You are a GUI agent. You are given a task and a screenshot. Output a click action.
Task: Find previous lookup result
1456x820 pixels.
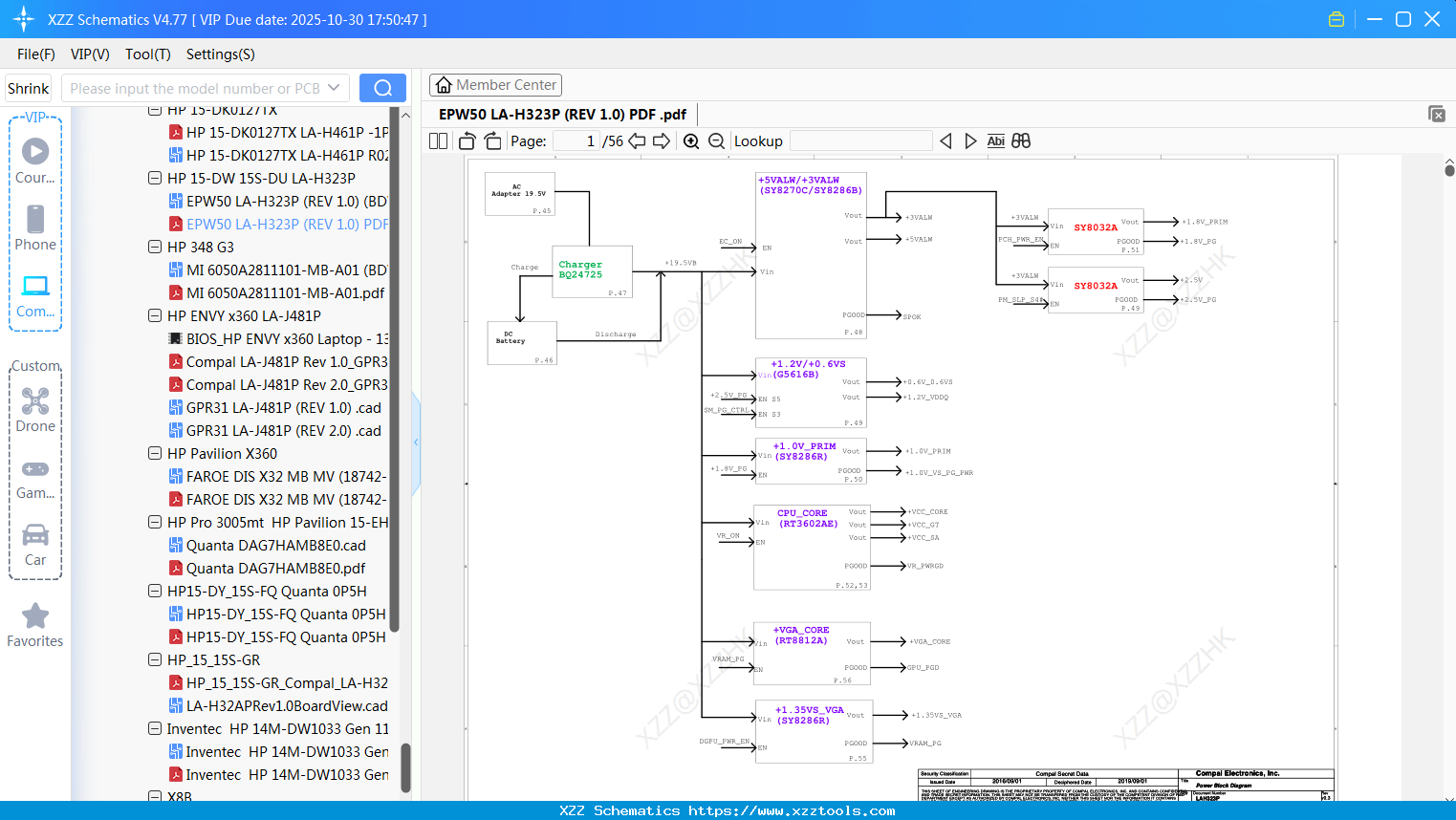(945, 141)
